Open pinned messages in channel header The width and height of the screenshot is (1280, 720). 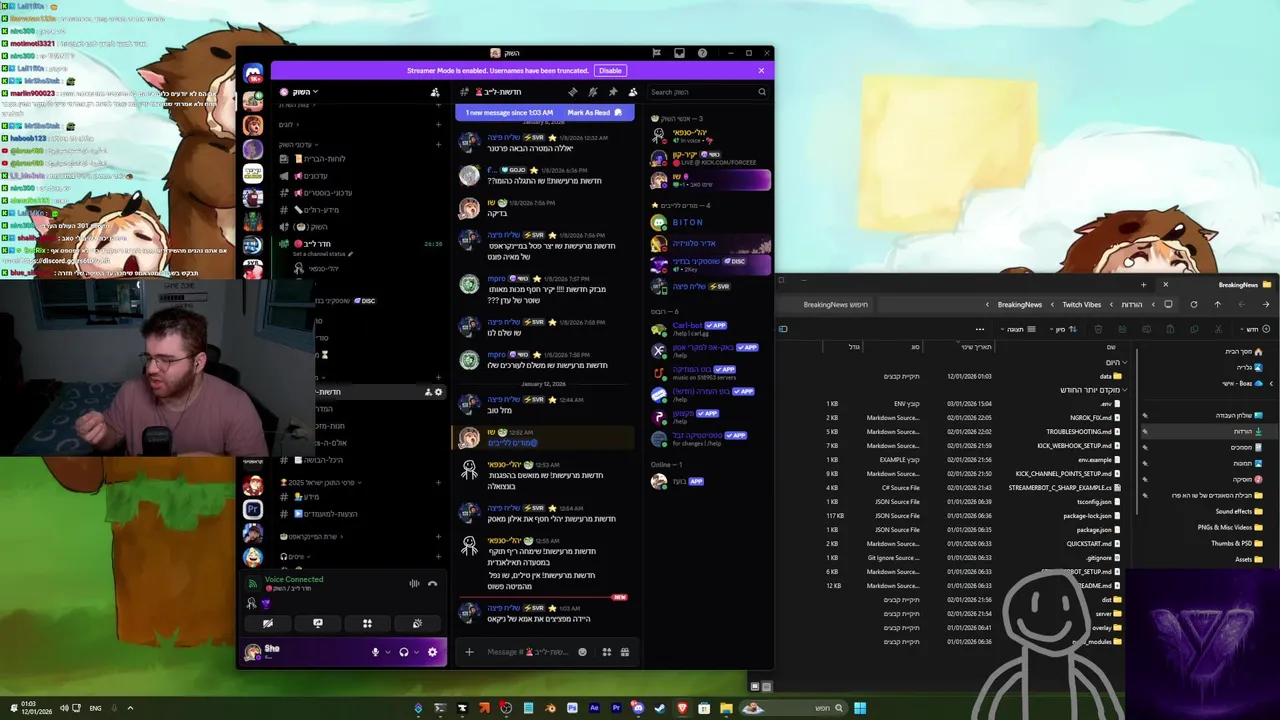pyautogui.click(x=612, y=92)
